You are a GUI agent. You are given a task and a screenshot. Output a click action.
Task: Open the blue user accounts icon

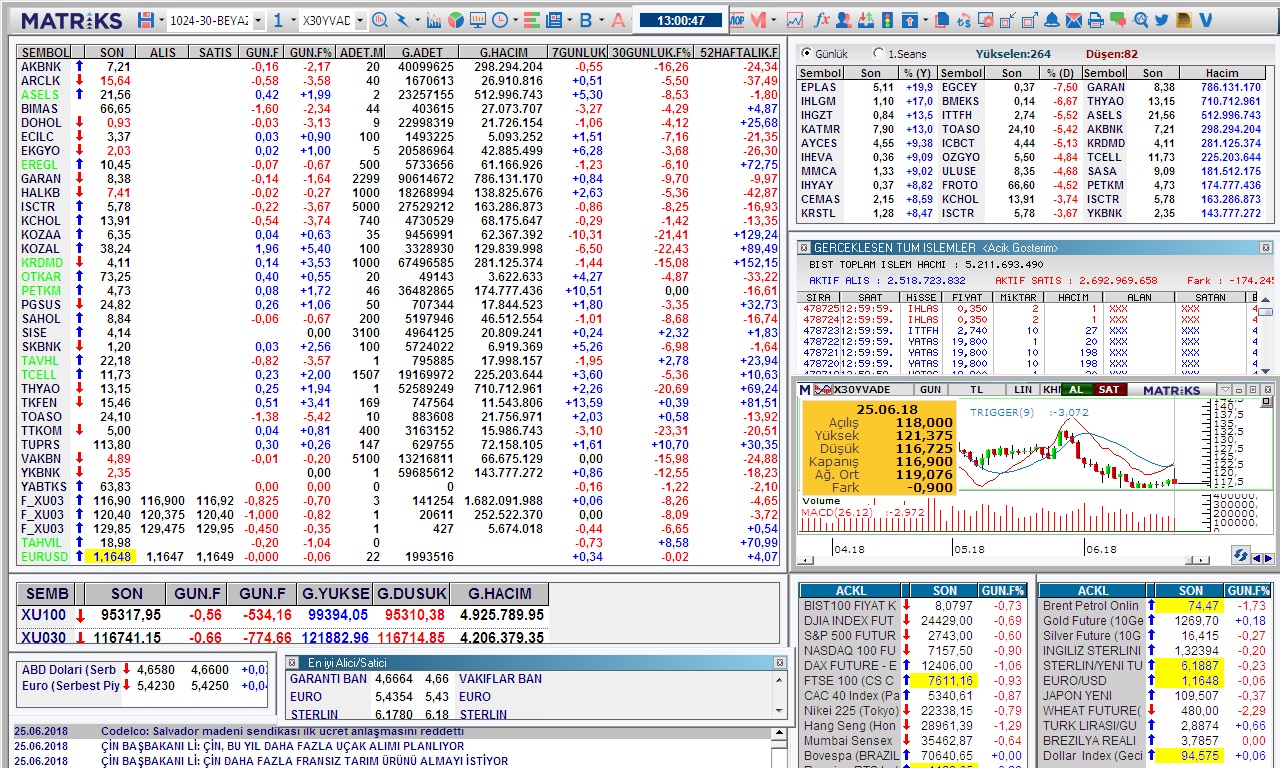coord(844,20)
